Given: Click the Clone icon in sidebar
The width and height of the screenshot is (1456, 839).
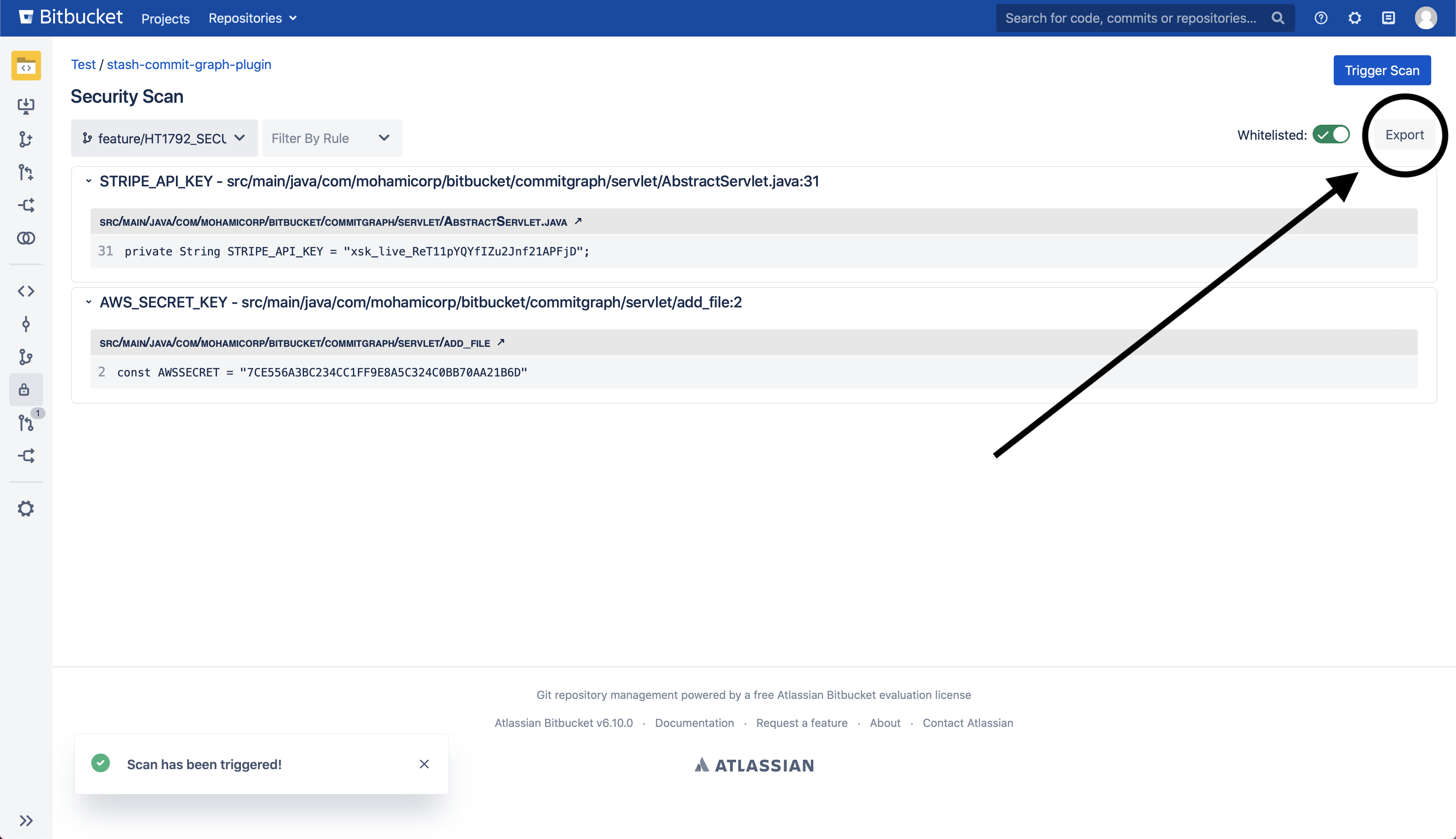Looking at the screenshot, I should point(26,106).
